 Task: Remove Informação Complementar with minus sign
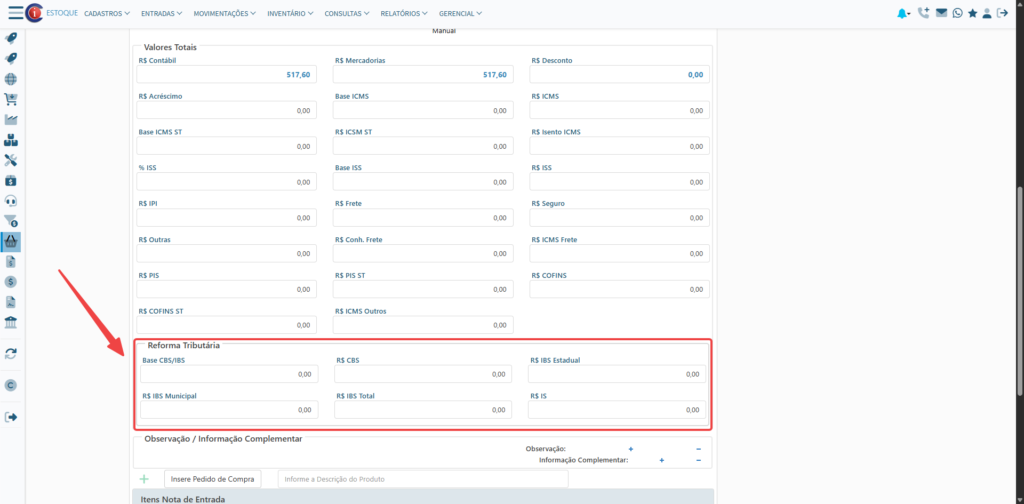coord(698,460)
